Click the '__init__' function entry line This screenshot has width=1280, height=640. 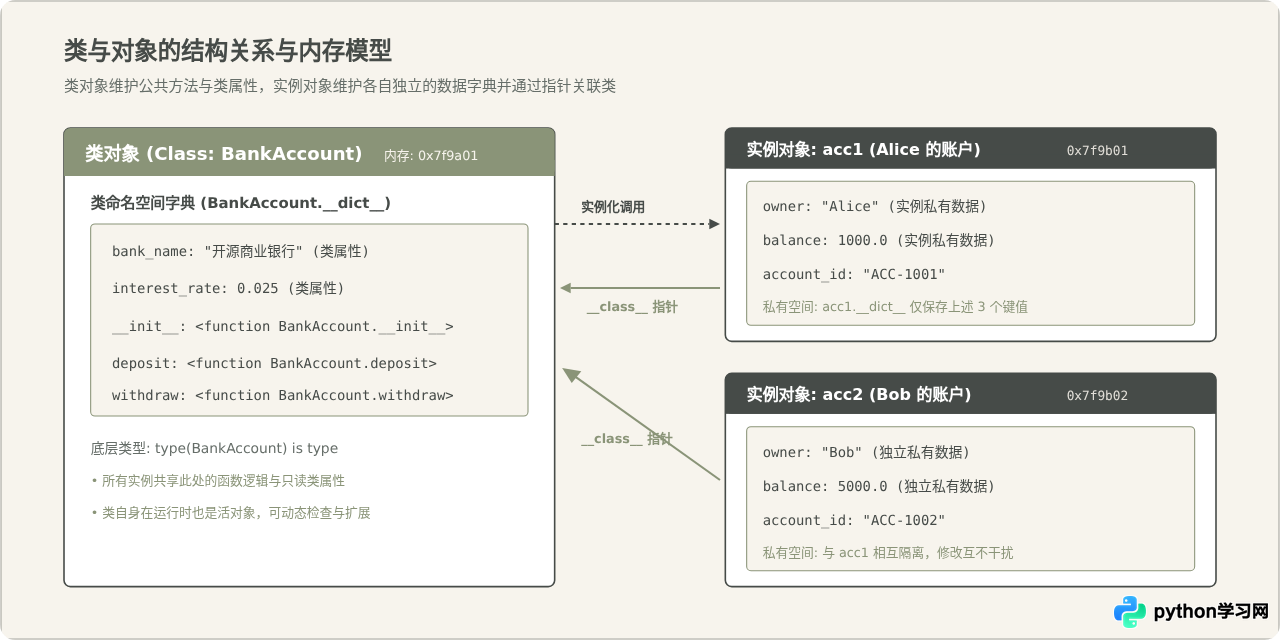[x=283, y=327]
